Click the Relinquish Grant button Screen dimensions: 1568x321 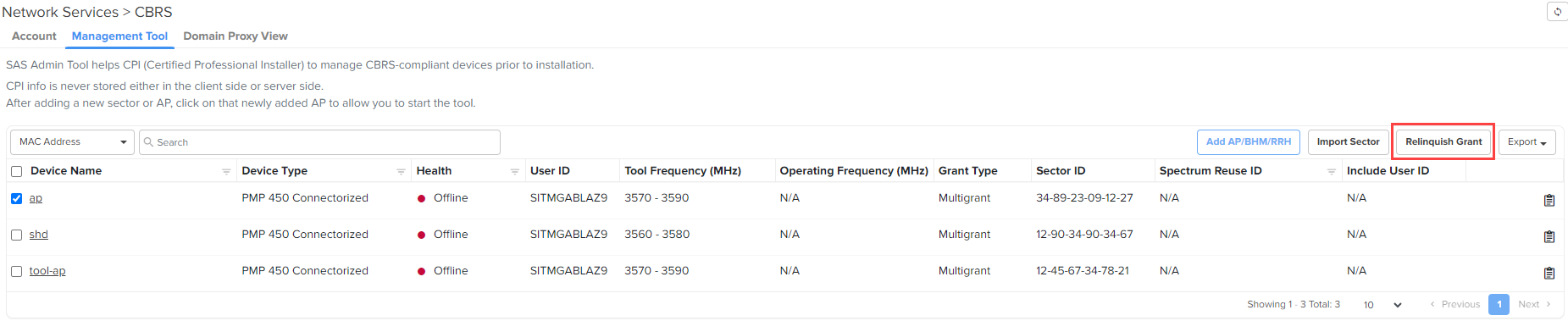pos(1443,142)
